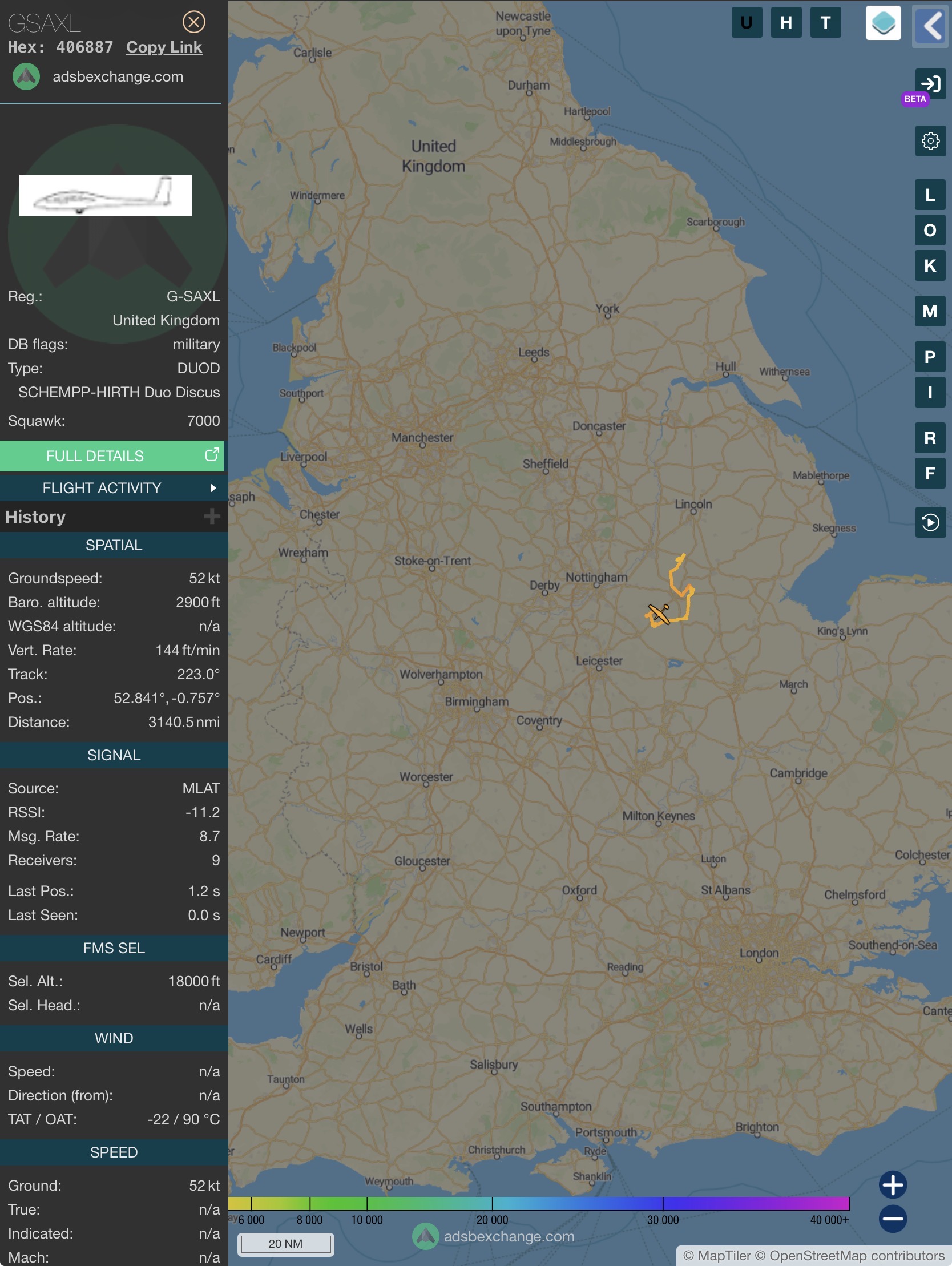952x1266 pixels.
Task: Click the SCHEMPP-HIRTH Duo Discus type description
Action: 119,392
